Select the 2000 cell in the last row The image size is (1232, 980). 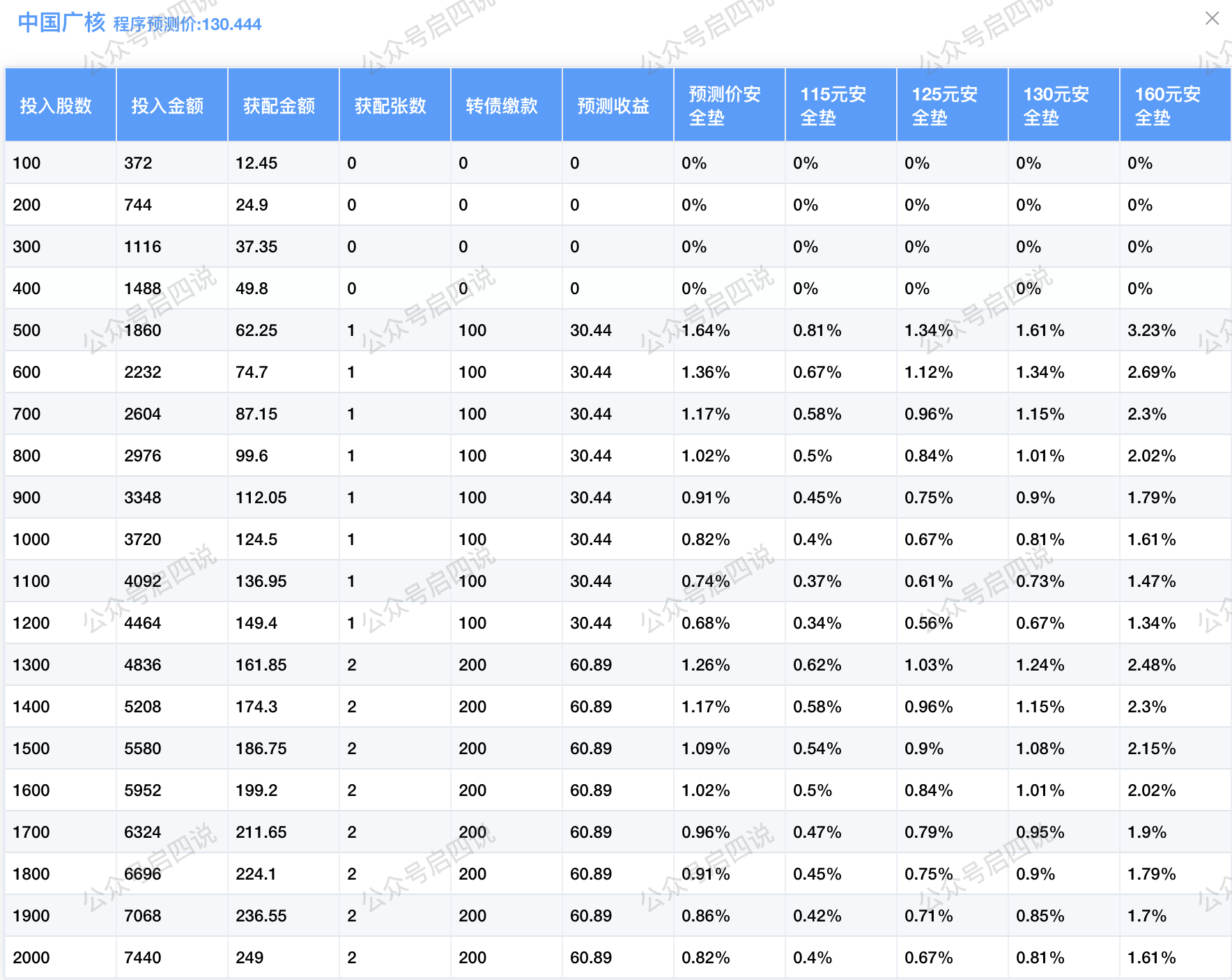31,958
